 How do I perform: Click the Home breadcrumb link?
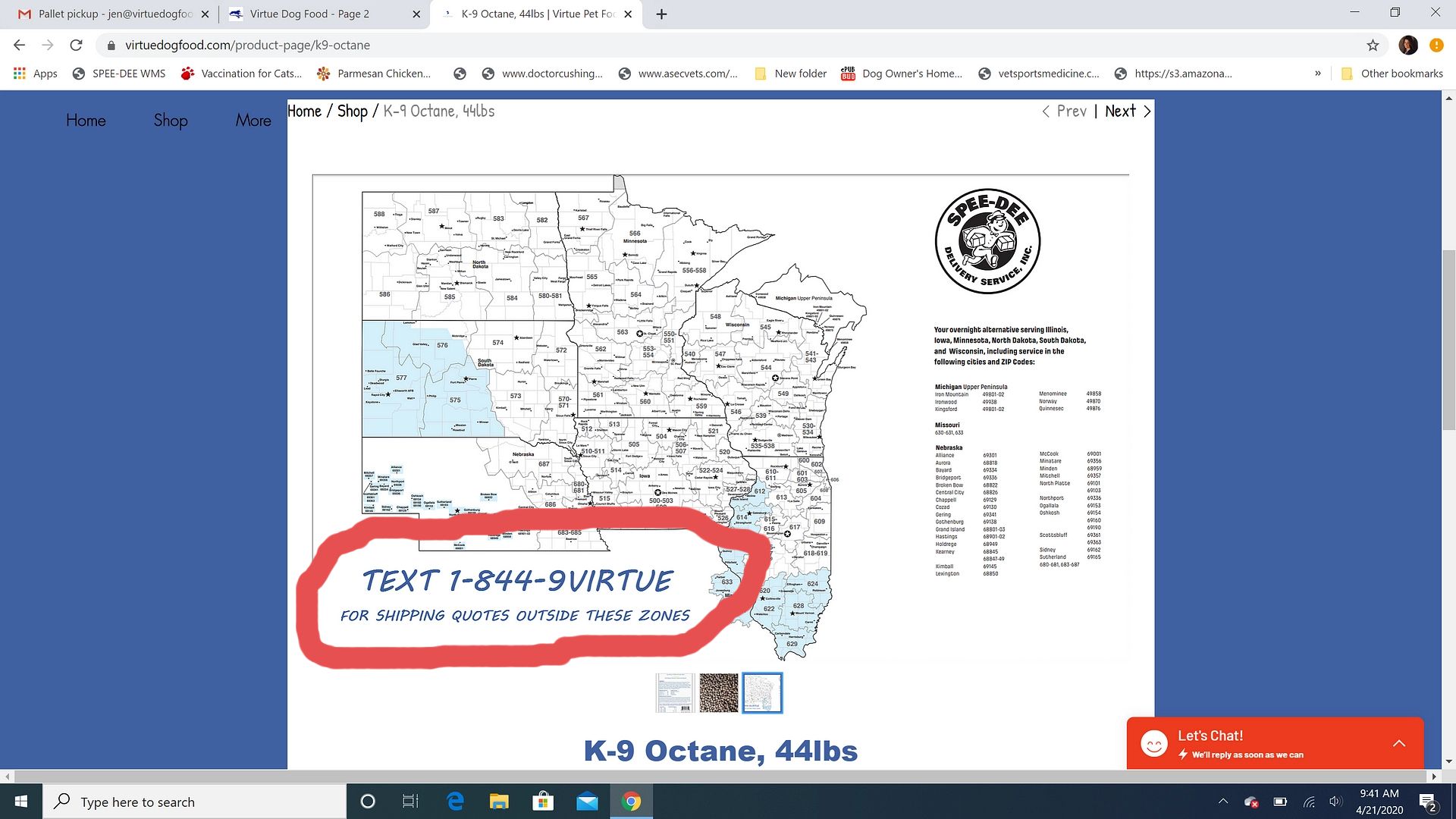(x=304, y=111)
